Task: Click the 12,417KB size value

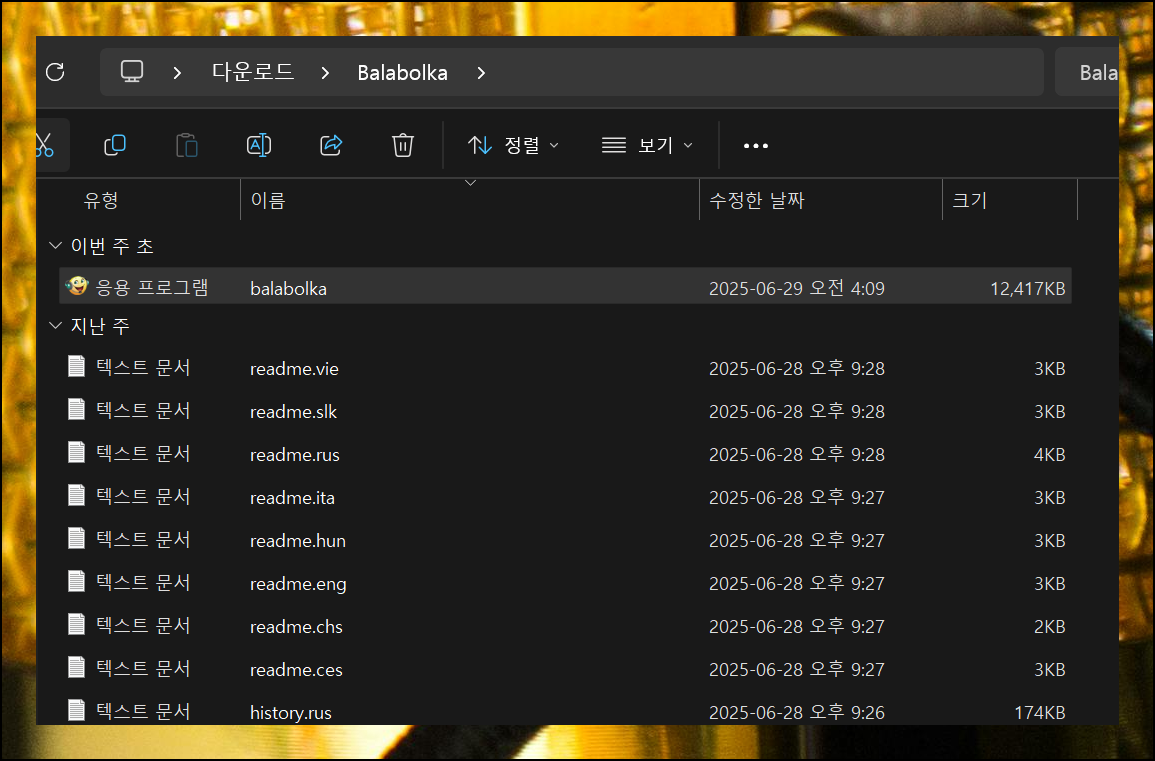Action: pyautogui.click(x=1028, y=288)
